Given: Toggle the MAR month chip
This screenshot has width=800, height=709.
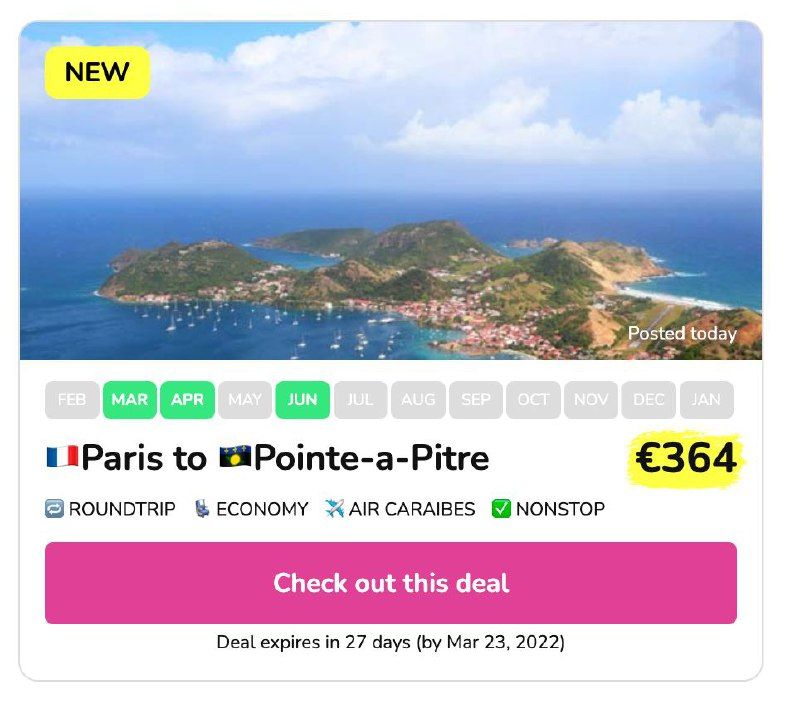Looking at the screenshot, I should coord(130,400).
